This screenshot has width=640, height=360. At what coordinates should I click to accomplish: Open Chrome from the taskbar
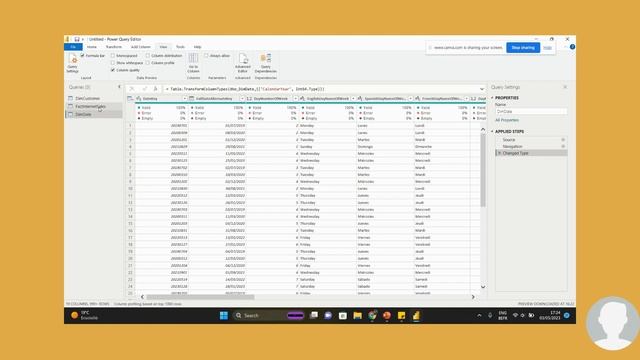372,316
